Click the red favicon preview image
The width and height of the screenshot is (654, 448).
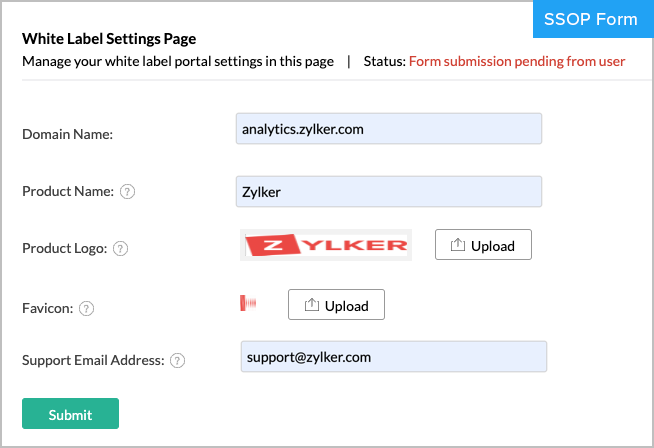248,303
